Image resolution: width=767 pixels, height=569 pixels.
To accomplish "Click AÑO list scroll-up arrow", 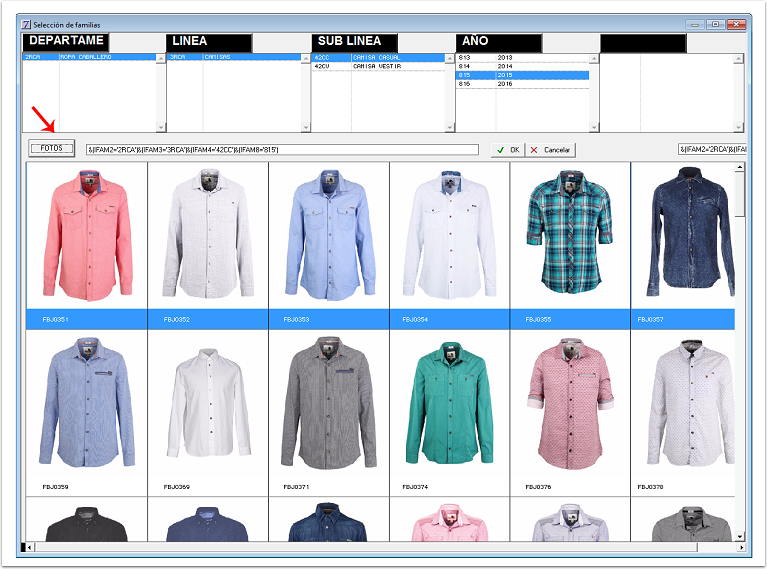I will [594, 58].
